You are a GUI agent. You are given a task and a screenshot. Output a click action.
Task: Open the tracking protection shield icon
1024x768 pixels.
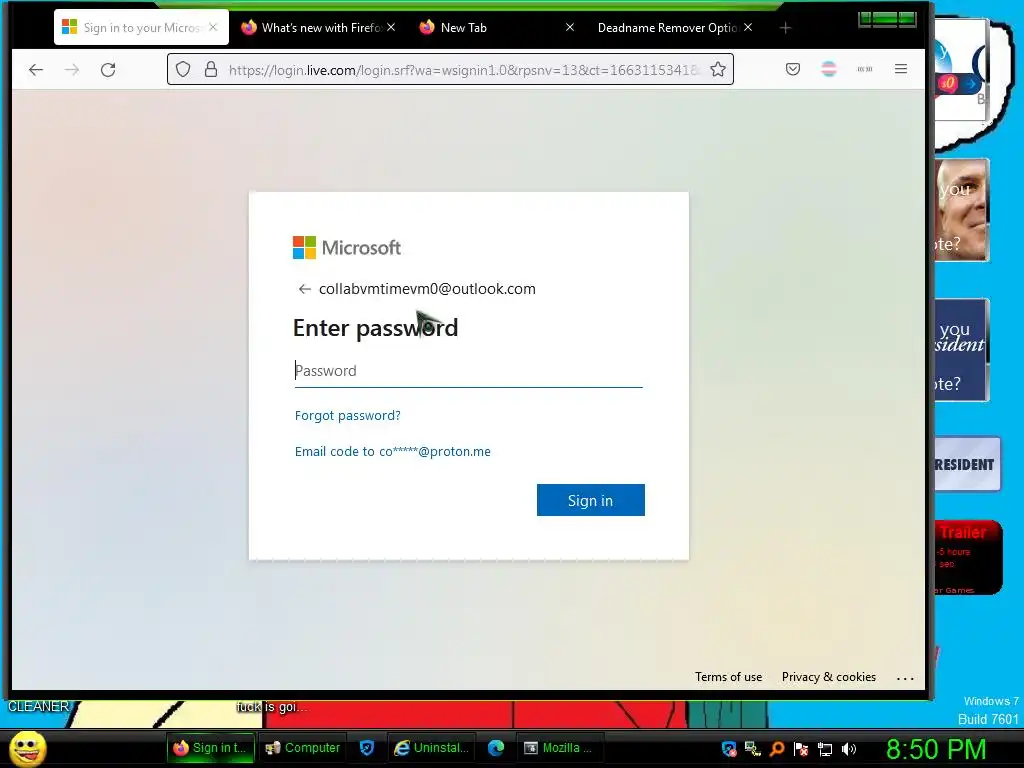[x=184, y=69]
